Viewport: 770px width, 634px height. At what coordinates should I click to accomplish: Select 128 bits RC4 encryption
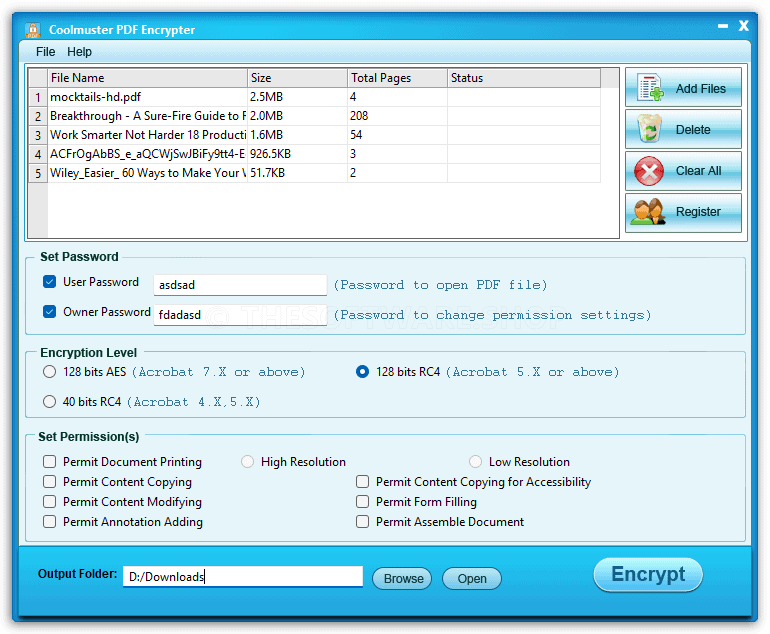click(362, 372)
